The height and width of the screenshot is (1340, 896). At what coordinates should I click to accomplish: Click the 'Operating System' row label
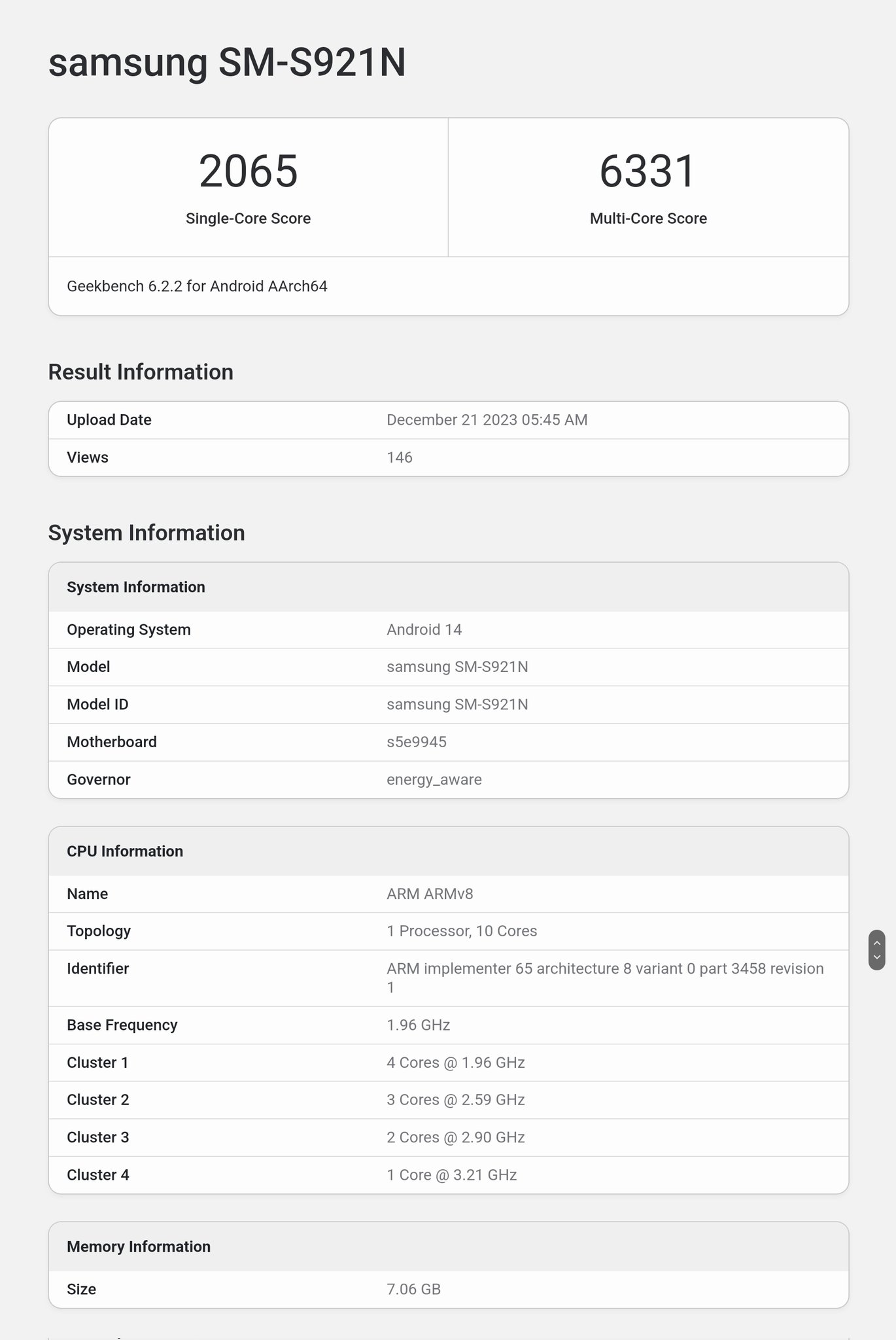pos(129,629)
